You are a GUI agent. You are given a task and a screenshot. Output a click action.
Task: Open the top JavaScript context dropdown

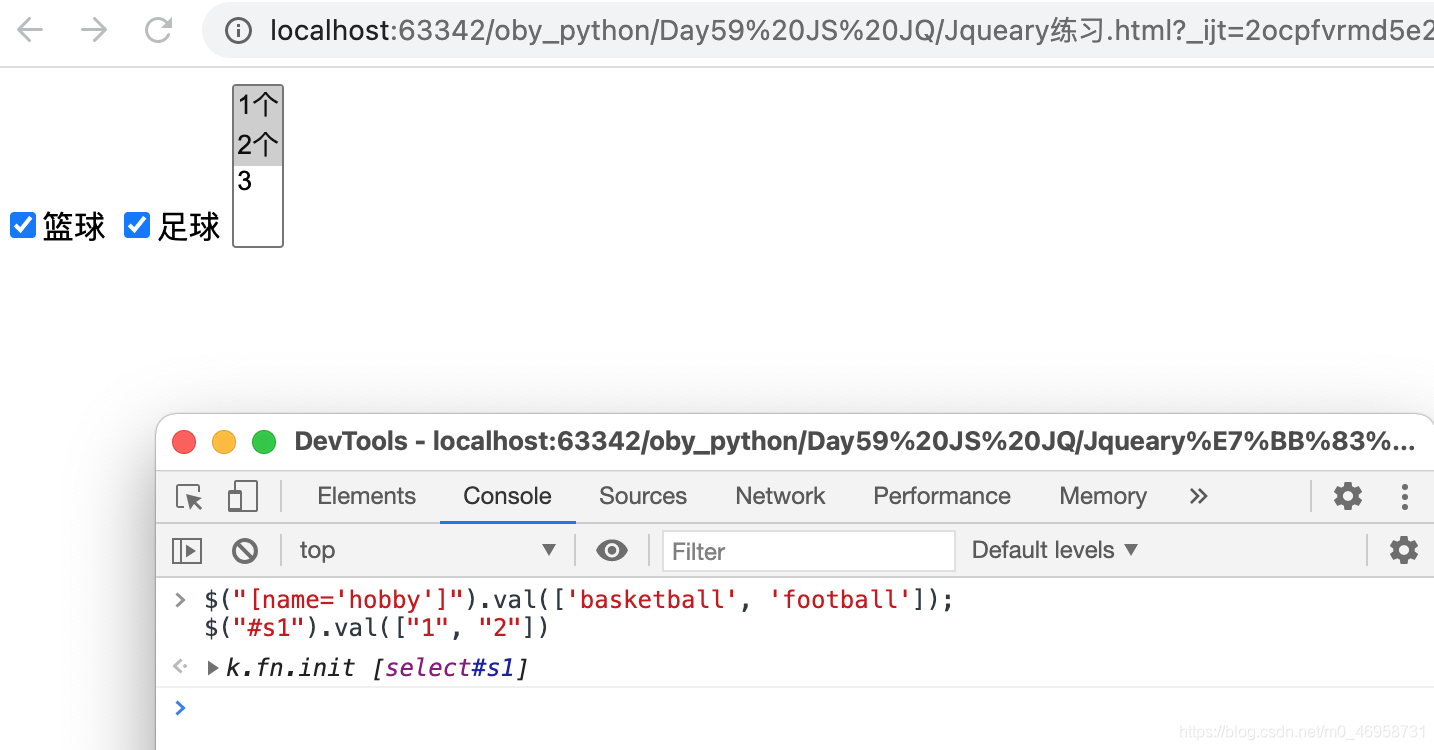[427, 550]
